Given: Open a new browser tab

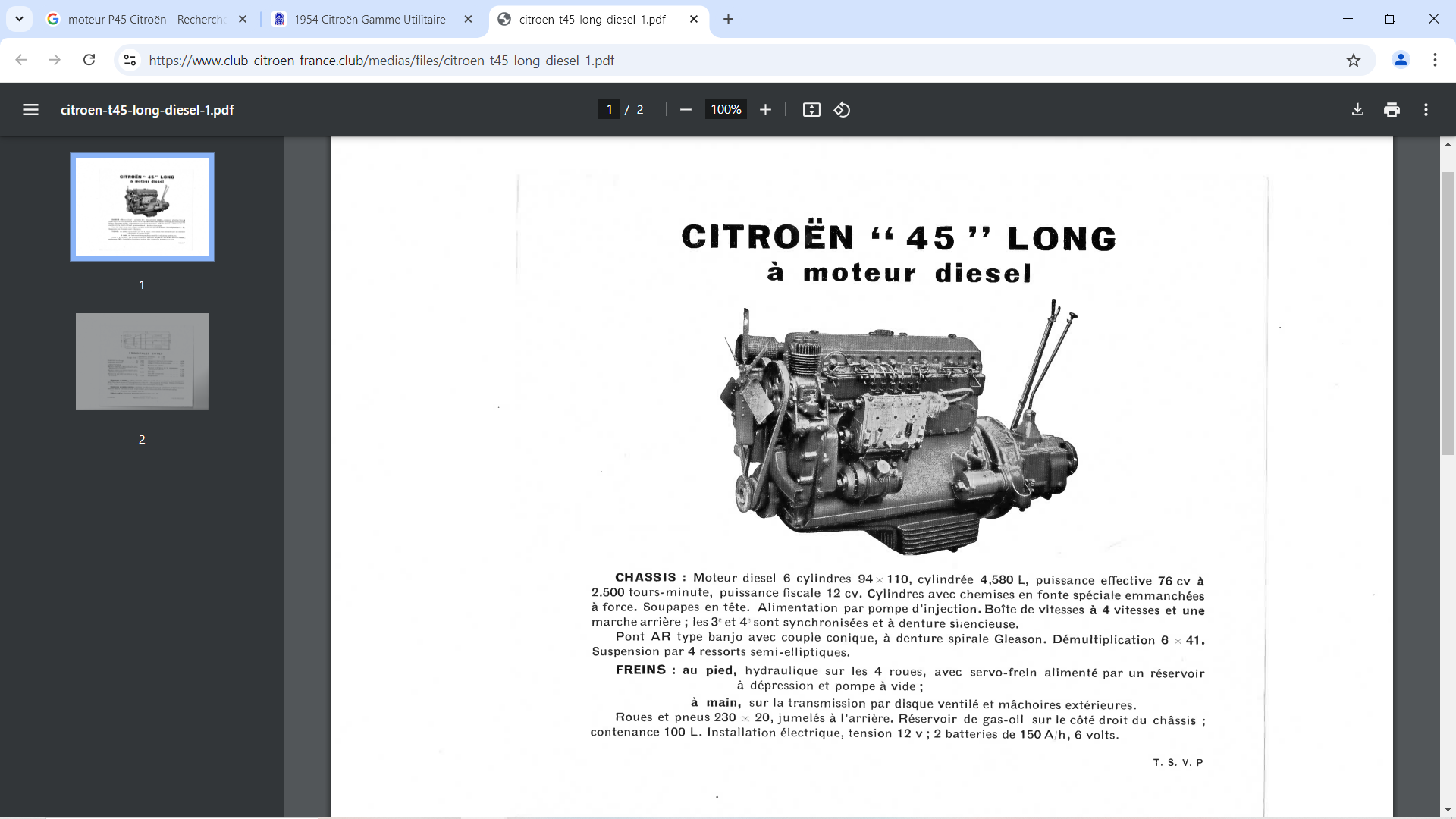Looking at the screenshot, I should (728, 19).
